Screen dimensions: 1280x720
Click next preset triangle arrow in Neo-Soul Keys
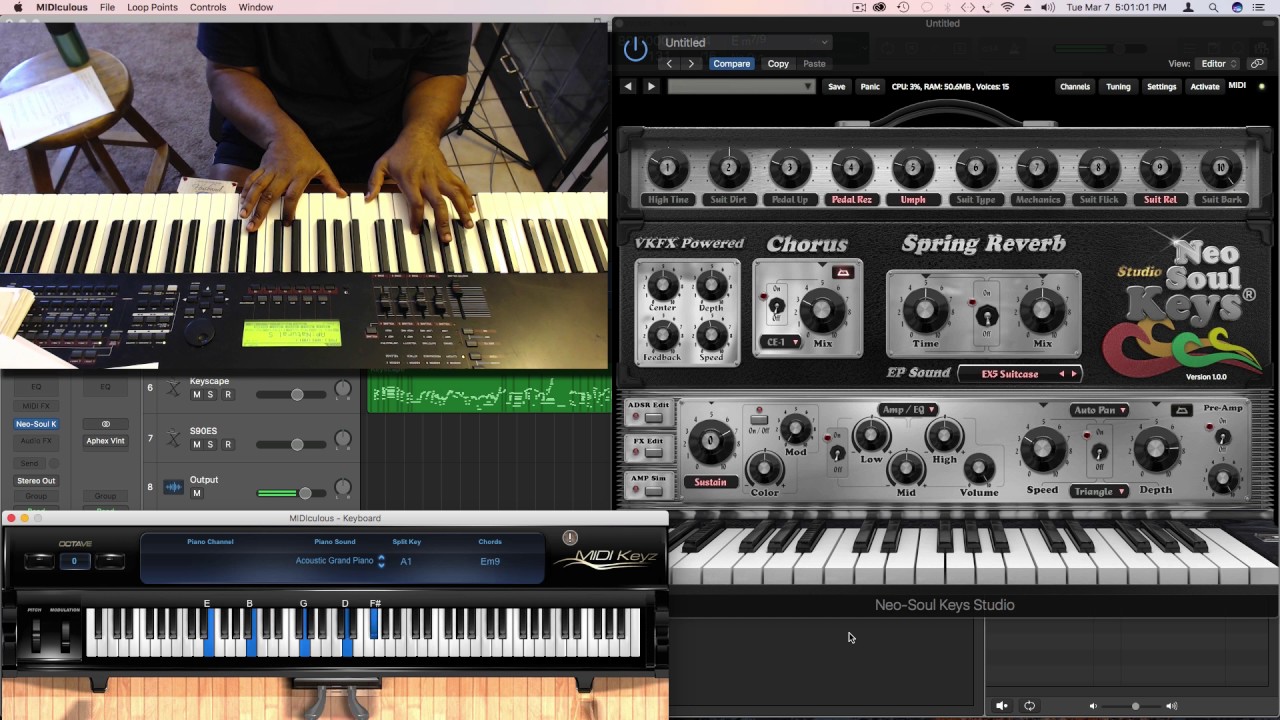651,87
